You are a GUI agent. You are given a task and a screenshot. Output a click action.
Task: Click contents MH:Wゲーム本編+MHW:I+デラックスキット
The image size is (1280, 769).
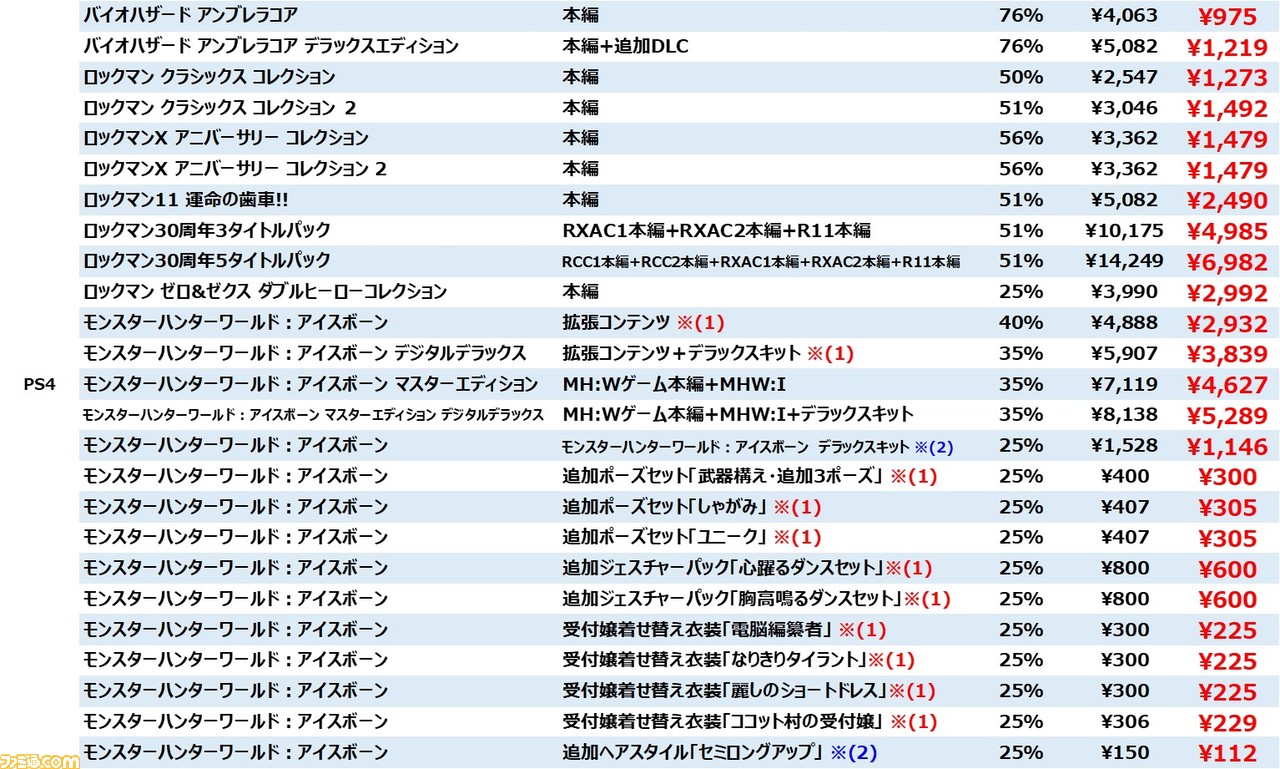pos(738,415)
